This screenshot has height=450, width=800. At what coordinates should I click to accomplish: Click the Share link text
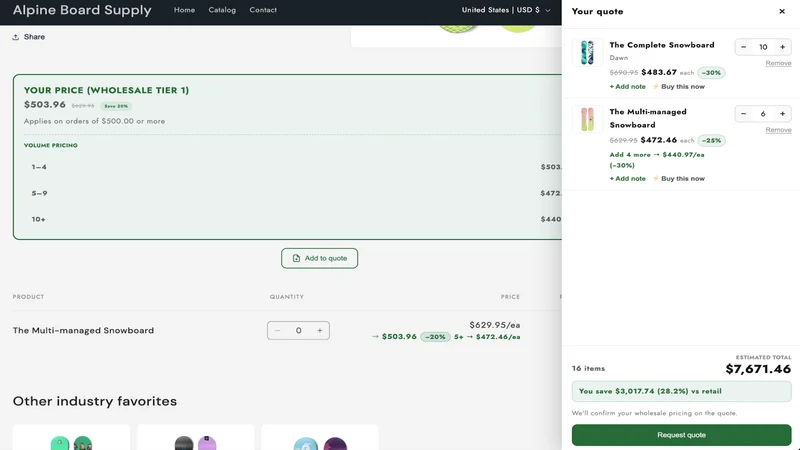(x=34, y=37)
